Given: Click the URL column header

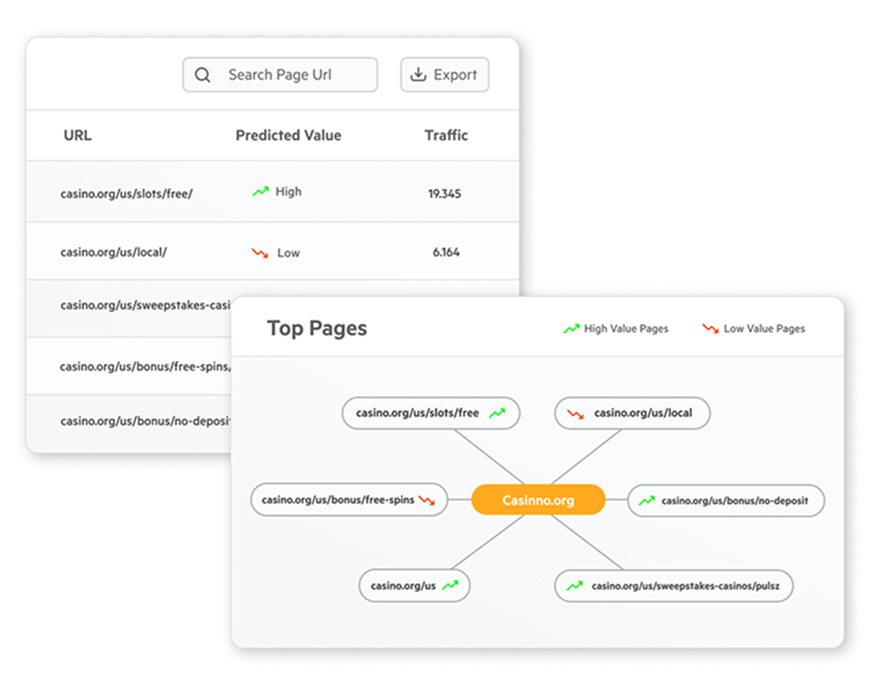Looking at the screenshot, I should click(77, 135).
